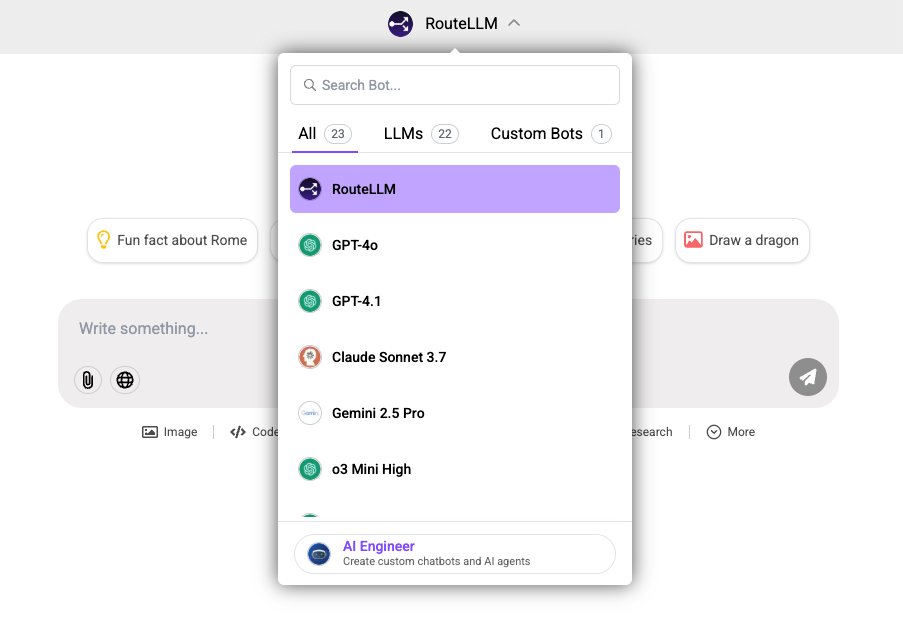Screen dimensions: 903x620
Task: Click the o3 Mini High icon
Action: 310,469
